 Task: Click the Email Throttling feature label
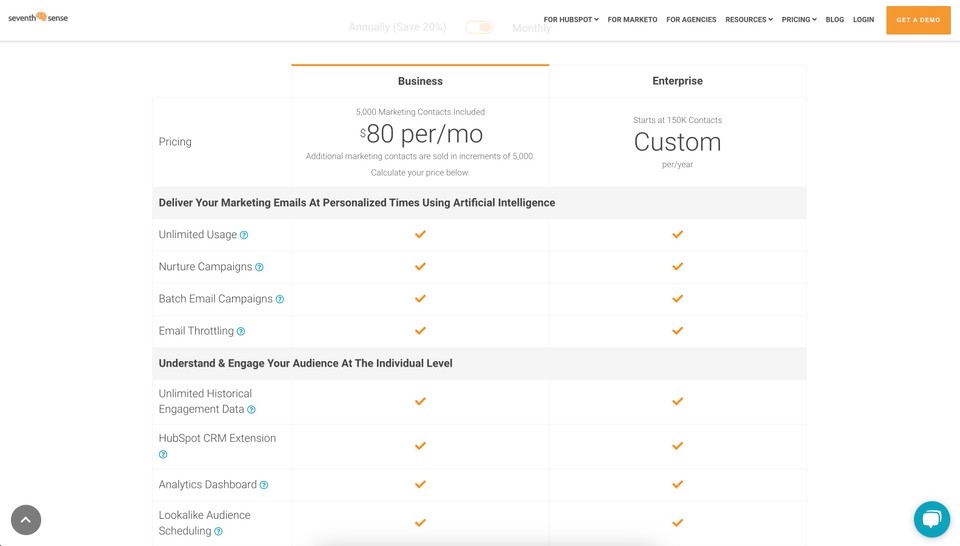pos(196,331)
